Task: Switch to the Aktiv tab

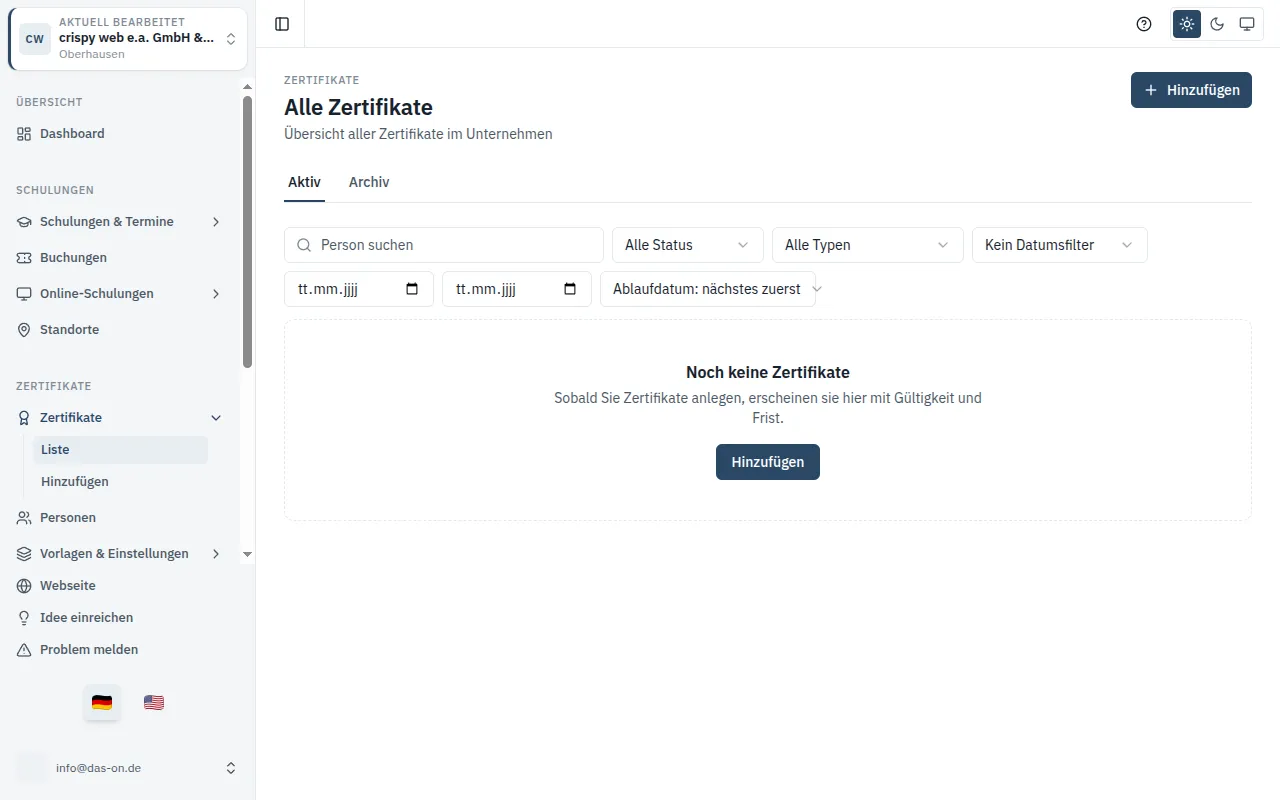Action: tap(304, 182)
